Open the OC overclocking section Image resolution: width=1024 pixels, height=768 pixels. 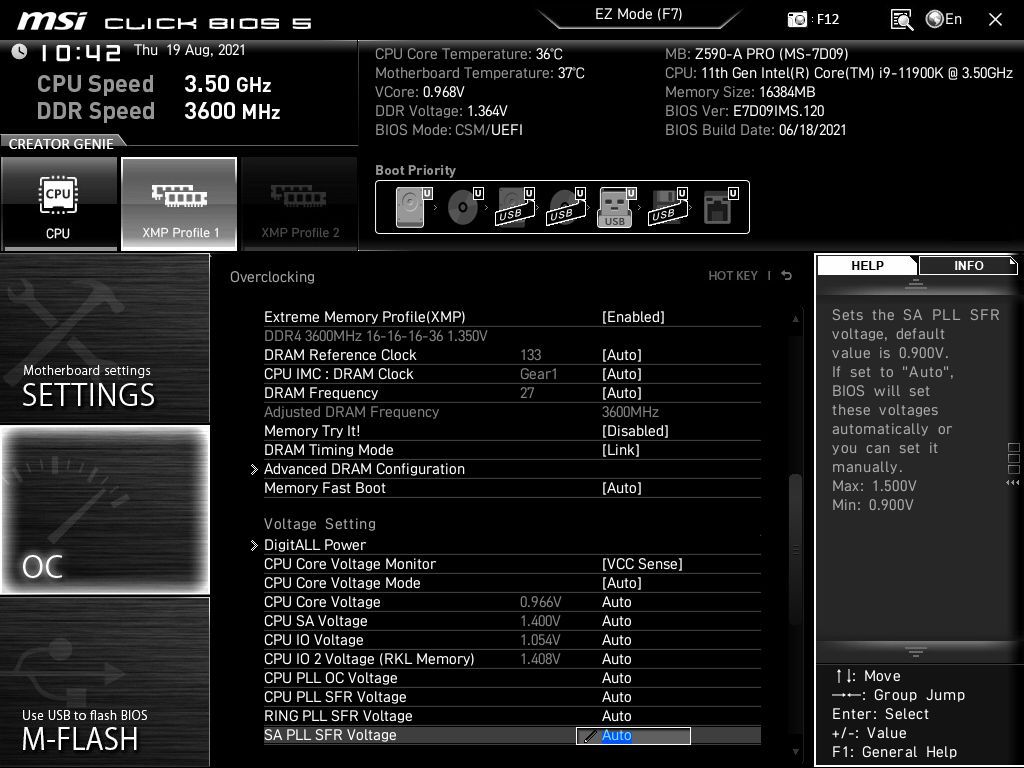(104, 510)
